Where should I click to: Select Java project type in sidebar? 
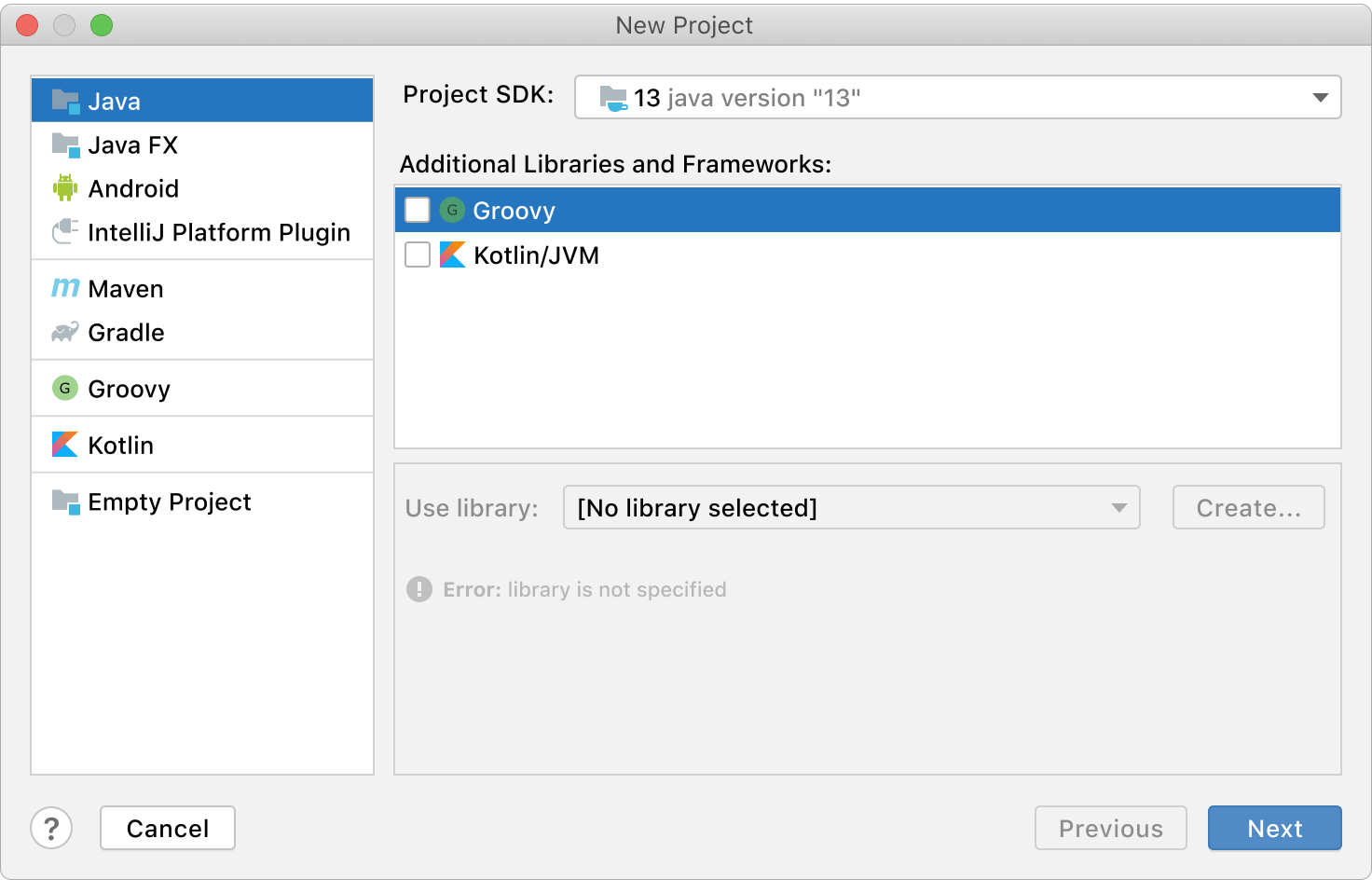click(115, 101)
